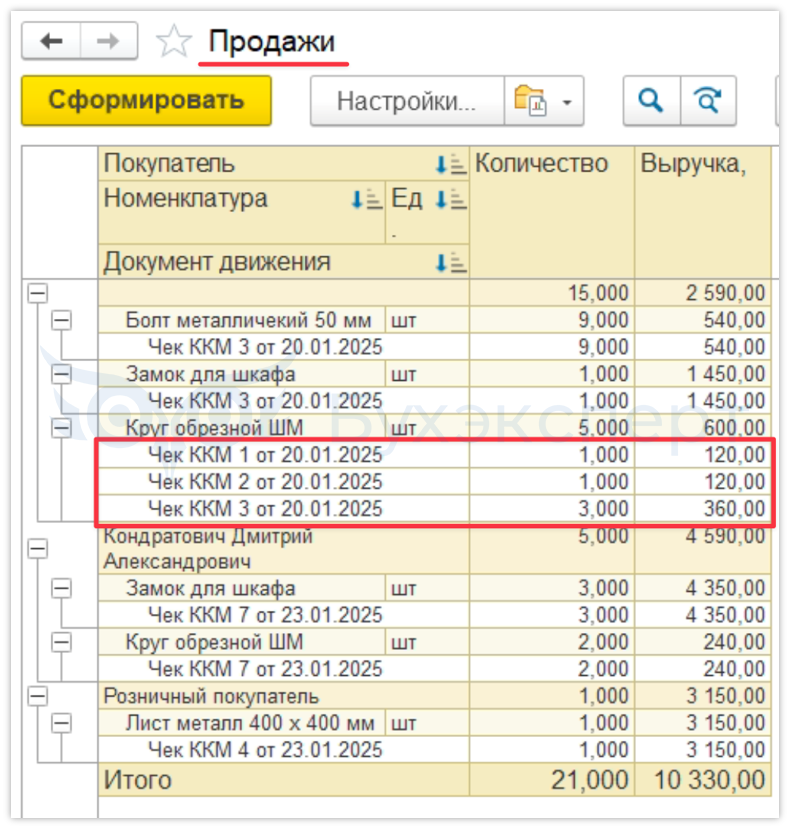Sort by Ед column sort icon
Screen dimensions: 790x829
pyautogui.click(x=451, y=200)
